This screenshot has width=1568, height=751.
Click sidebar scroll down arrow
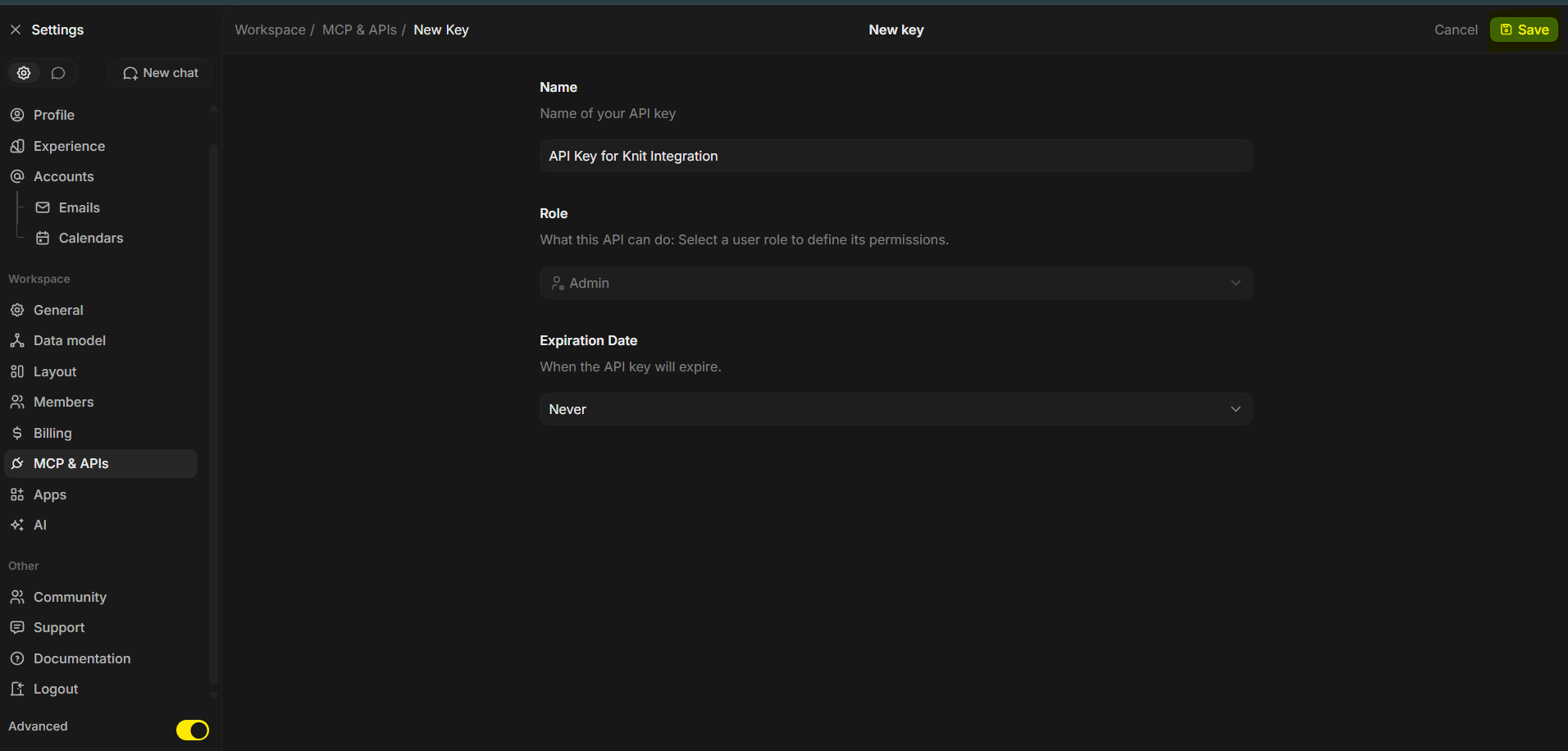click(x=213, y=694)
